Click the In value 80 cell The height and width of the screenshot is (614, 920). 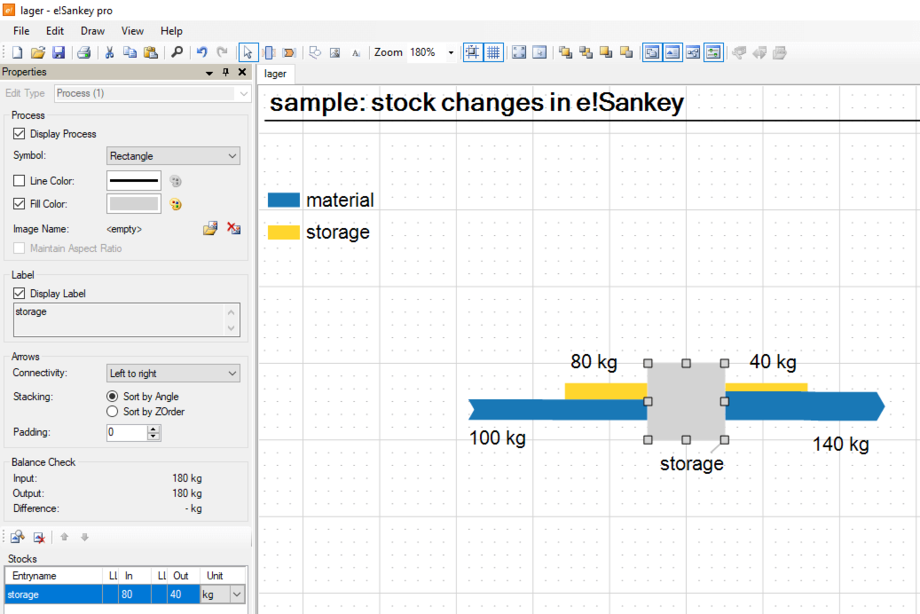click(x=135, y=595)
